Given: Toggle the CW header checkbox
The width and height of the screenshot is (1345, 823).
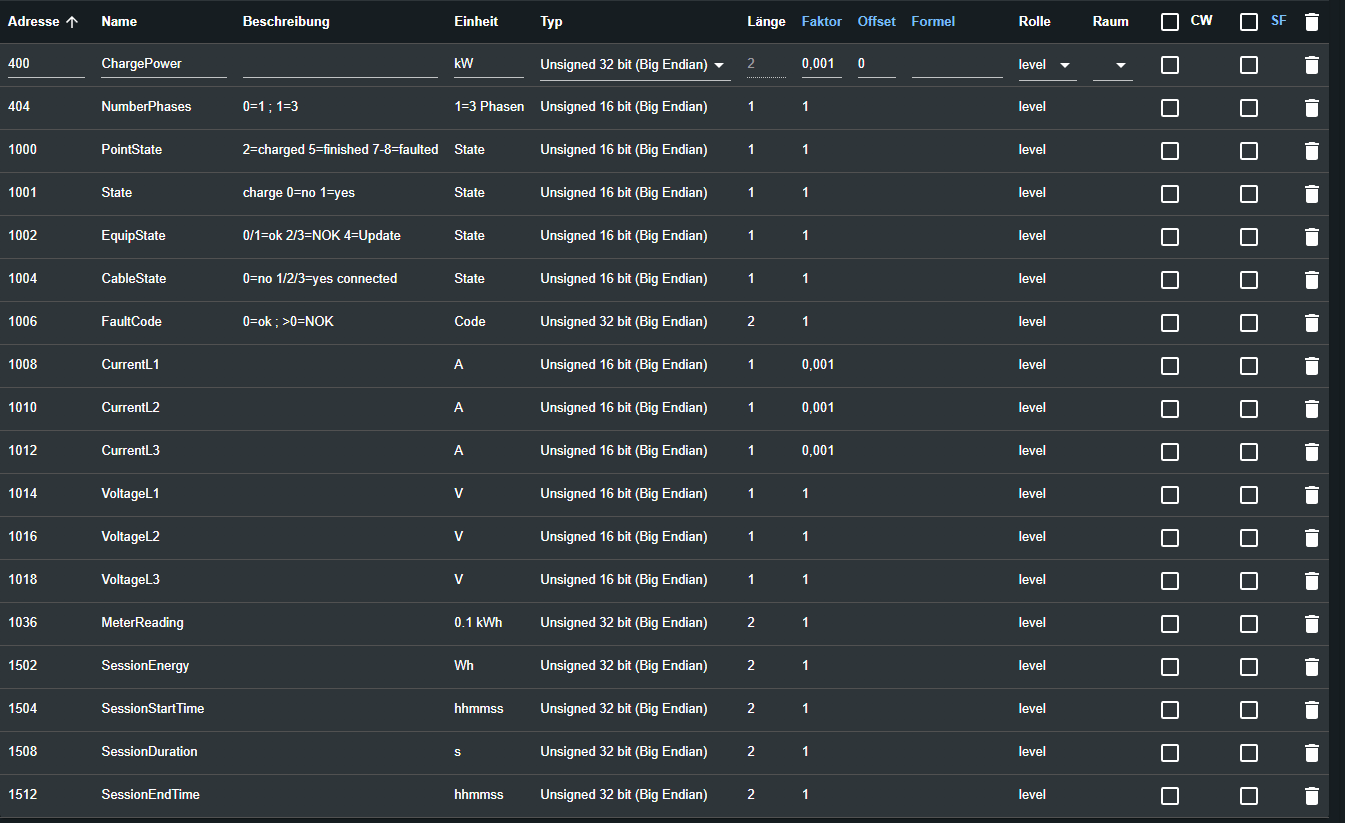Looking at the screenshot, I should click(1170, 22).
